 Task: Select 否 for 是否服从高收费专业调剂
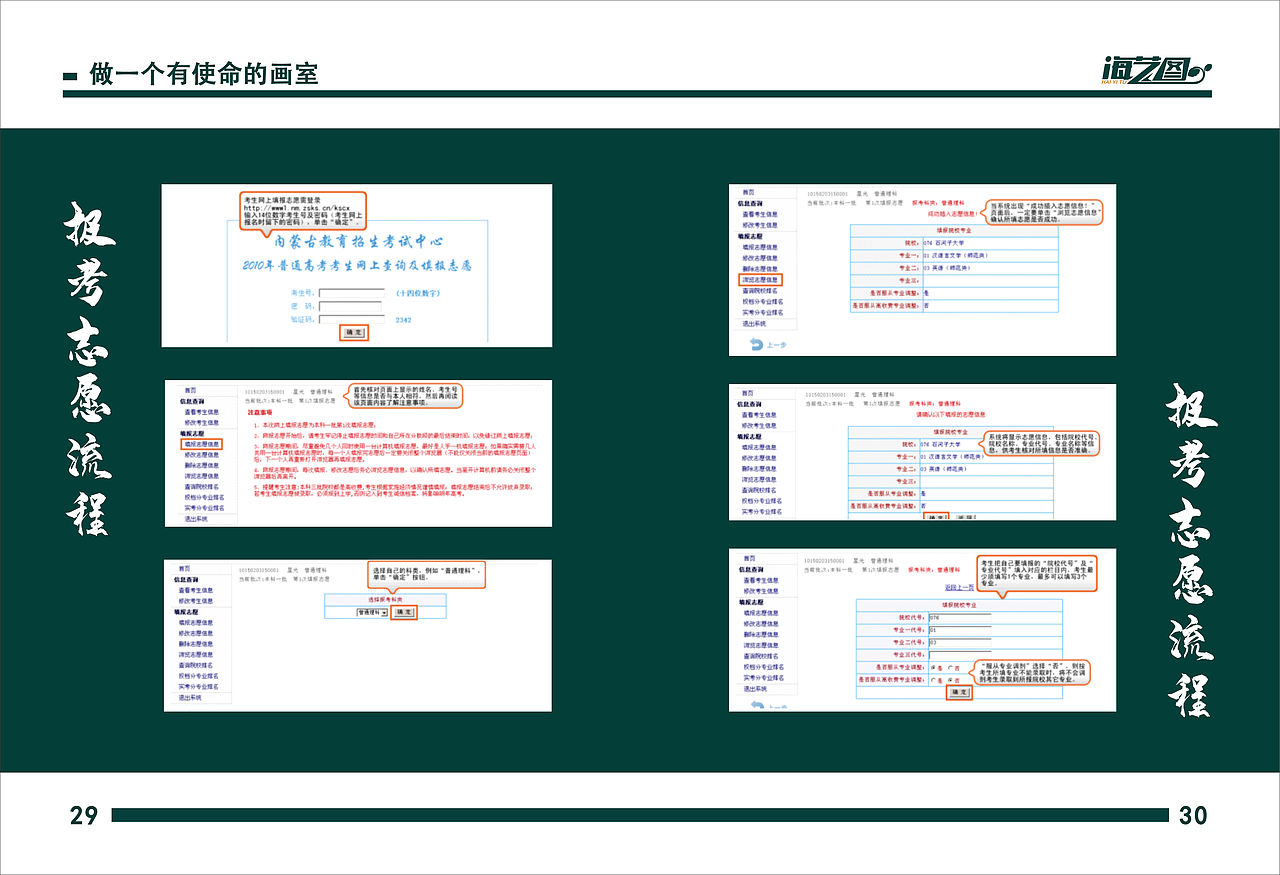point(951,680)
